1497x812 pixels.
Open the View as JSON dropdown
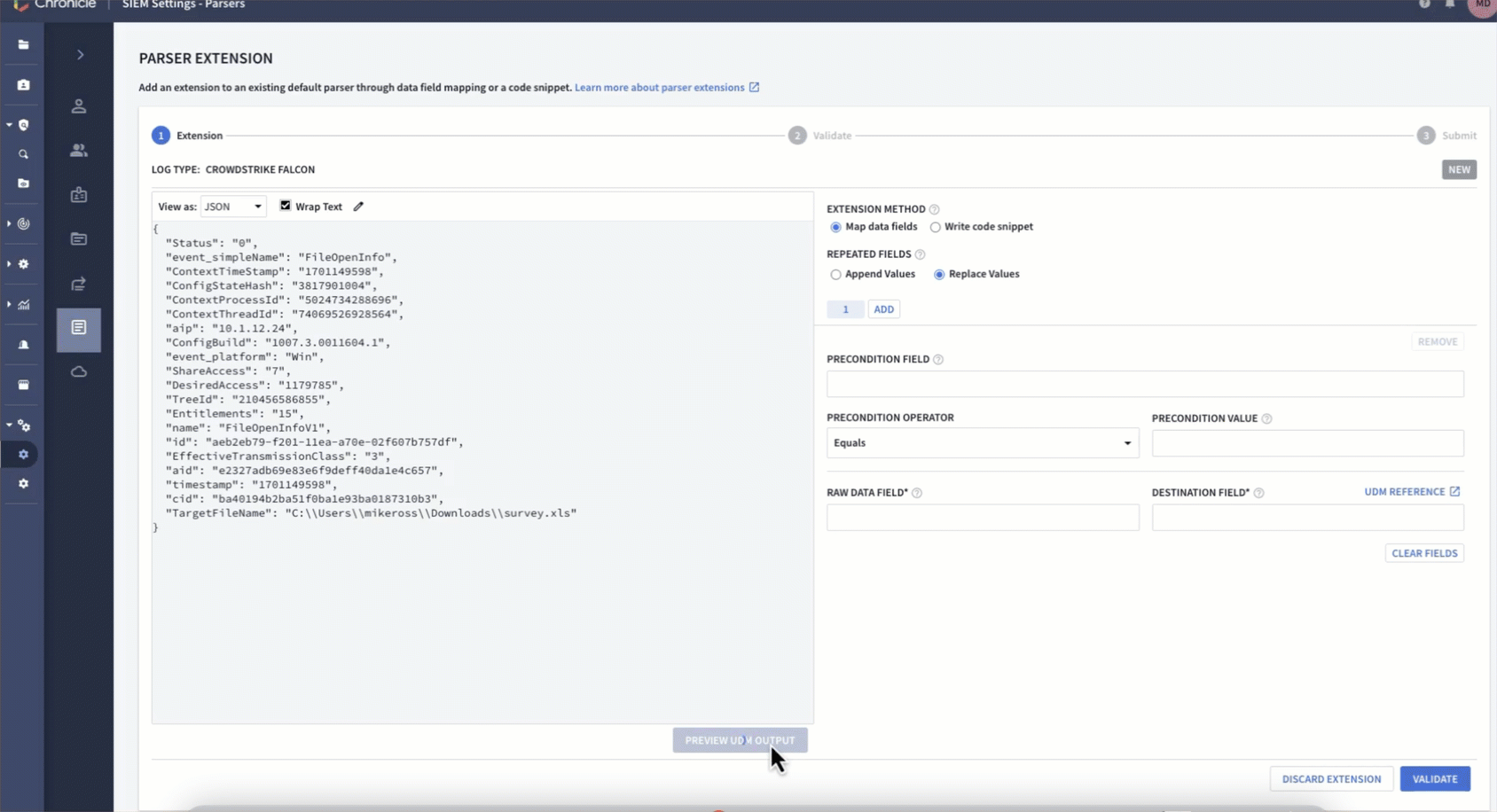(233, 207)
